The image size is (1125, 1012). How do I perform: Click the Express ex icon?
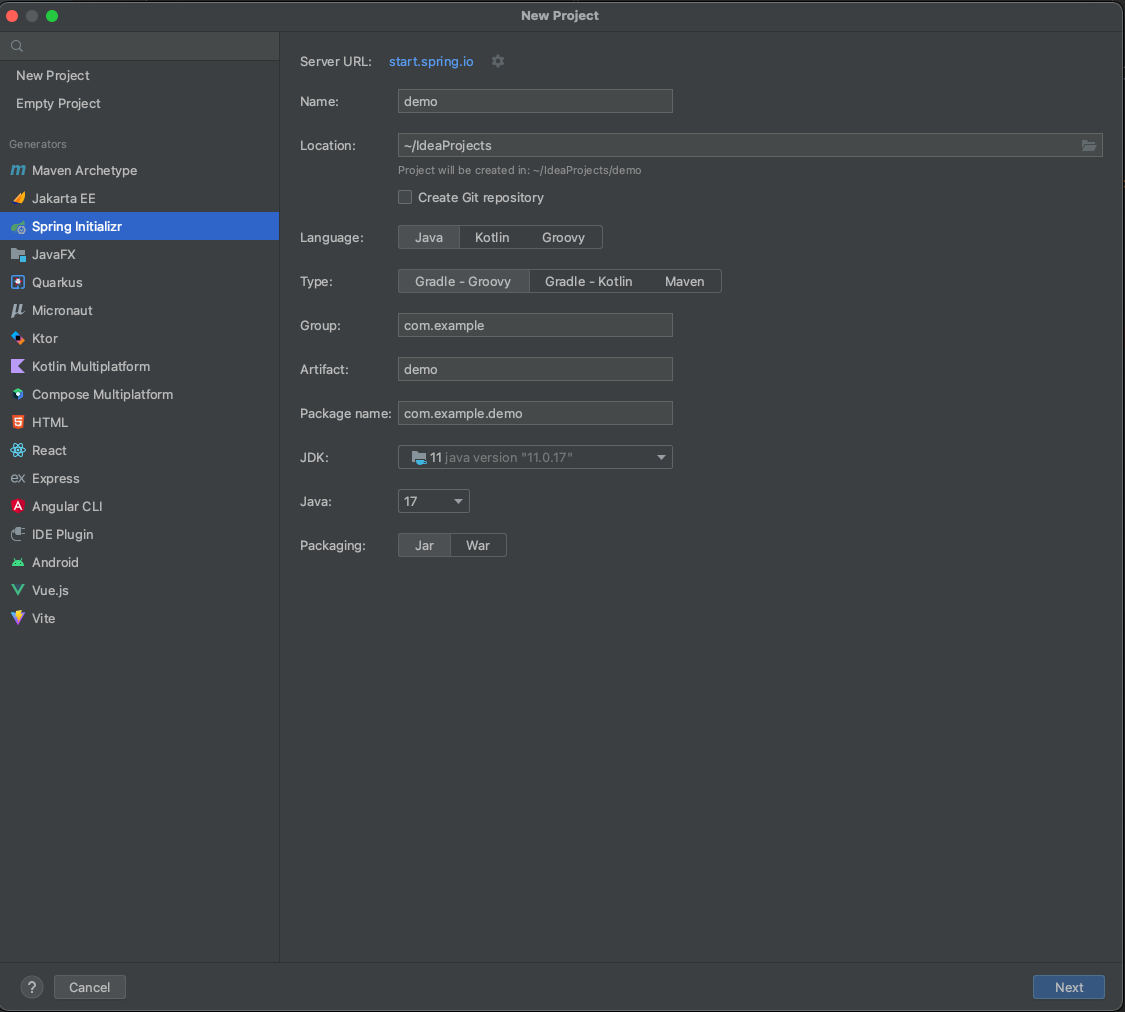point(18,478)
